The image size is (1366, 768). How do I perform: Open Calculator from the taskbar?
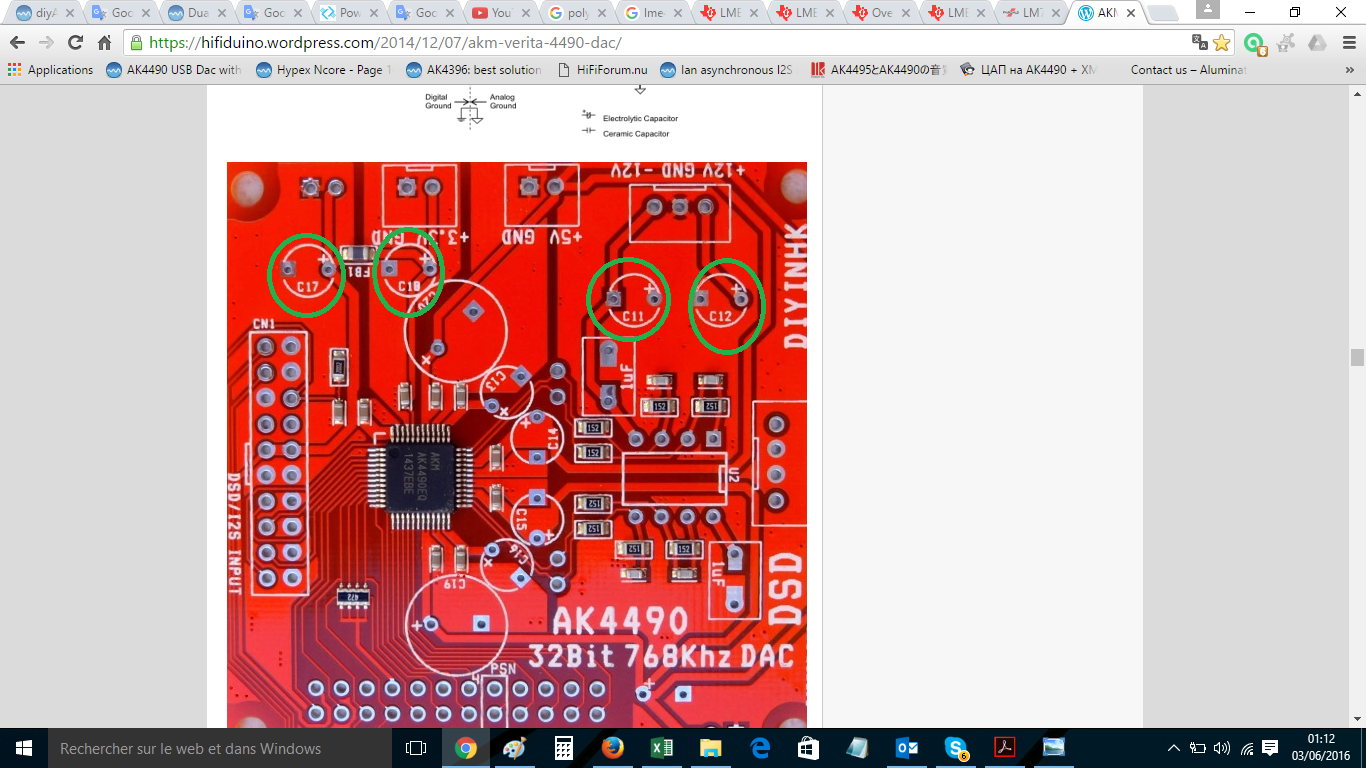click(x=563, y=748)
